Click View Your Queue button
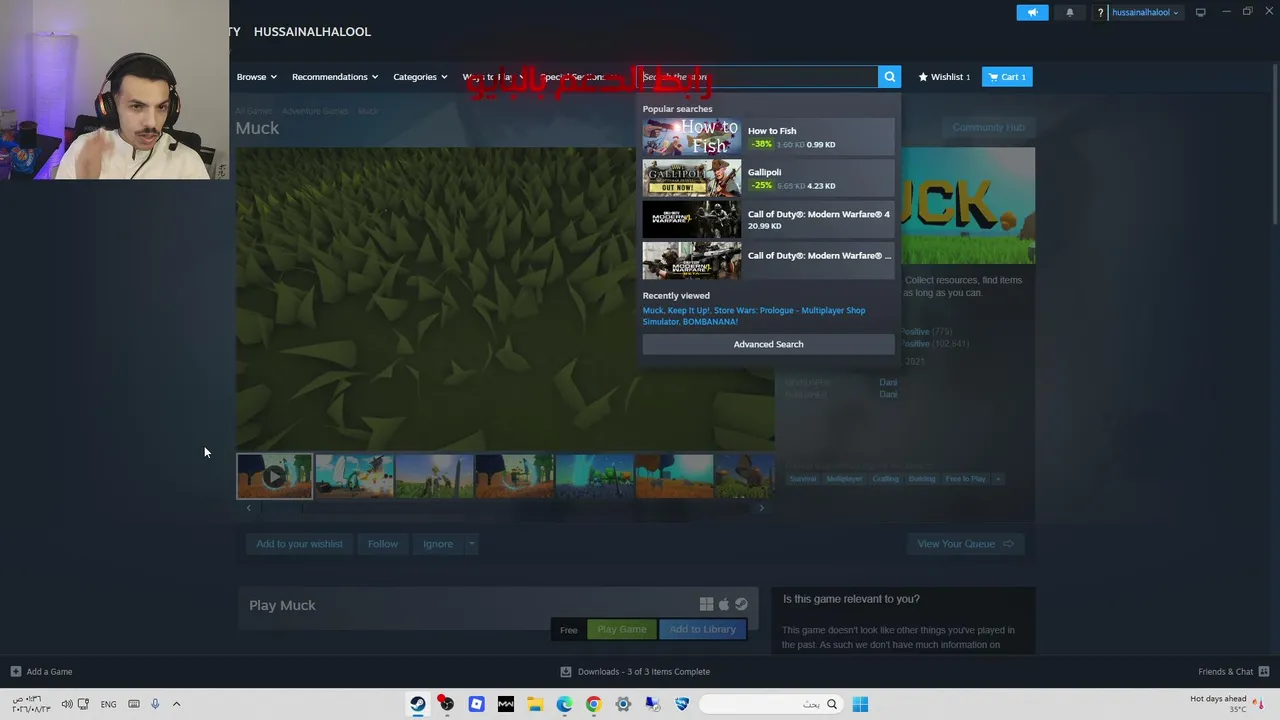The width and height of the screenshot is (1280, 720). [x=965, y=544]
